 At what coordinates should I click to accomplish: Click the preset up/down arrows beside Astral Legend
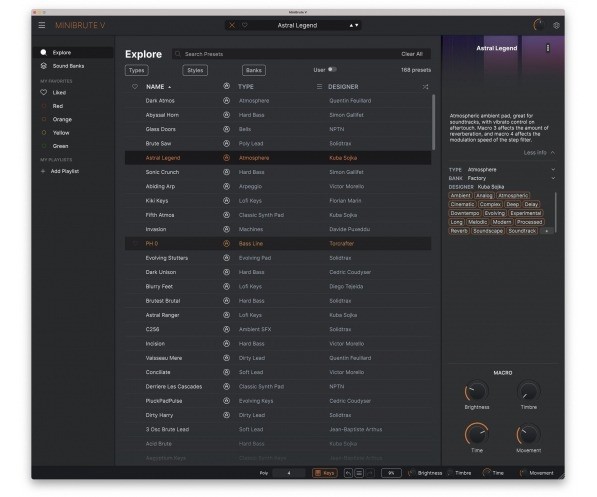click(x=354, y=26)
